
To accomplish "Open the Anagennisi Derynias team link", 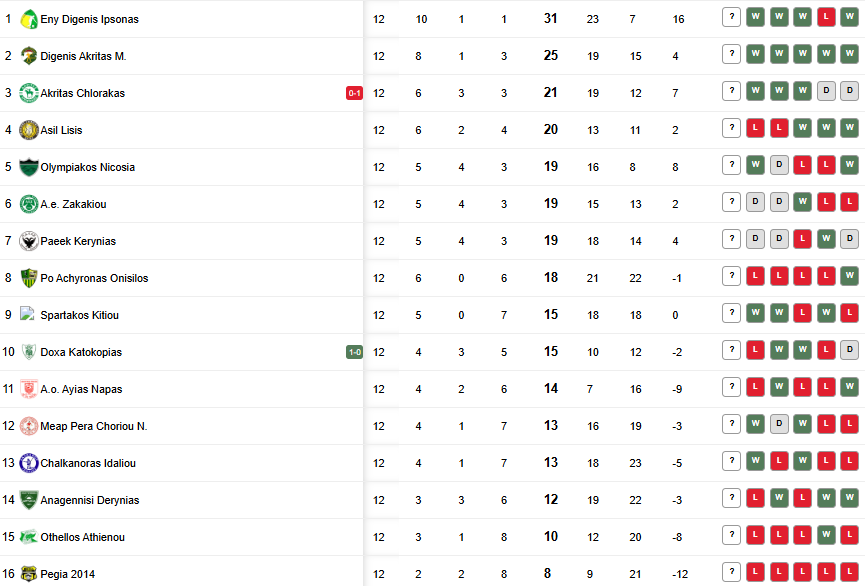I will point(90,500).
